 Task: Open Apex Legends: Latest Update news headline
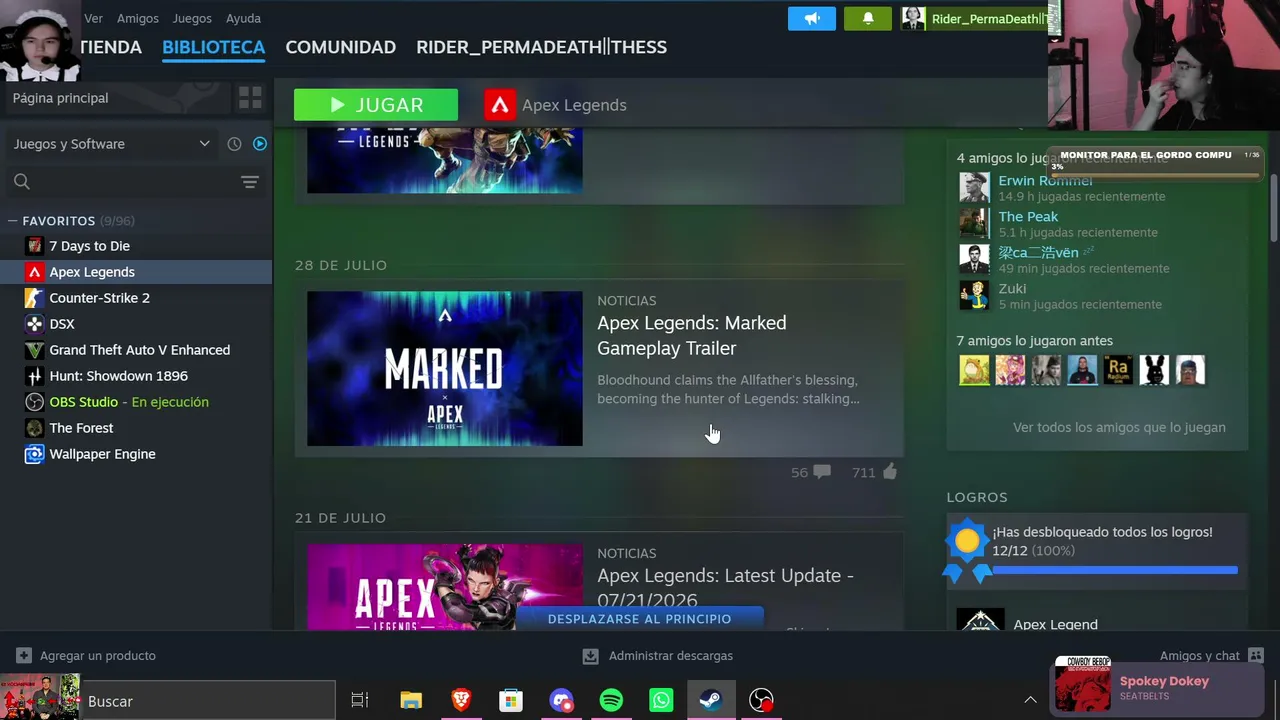tap(726, 588)
